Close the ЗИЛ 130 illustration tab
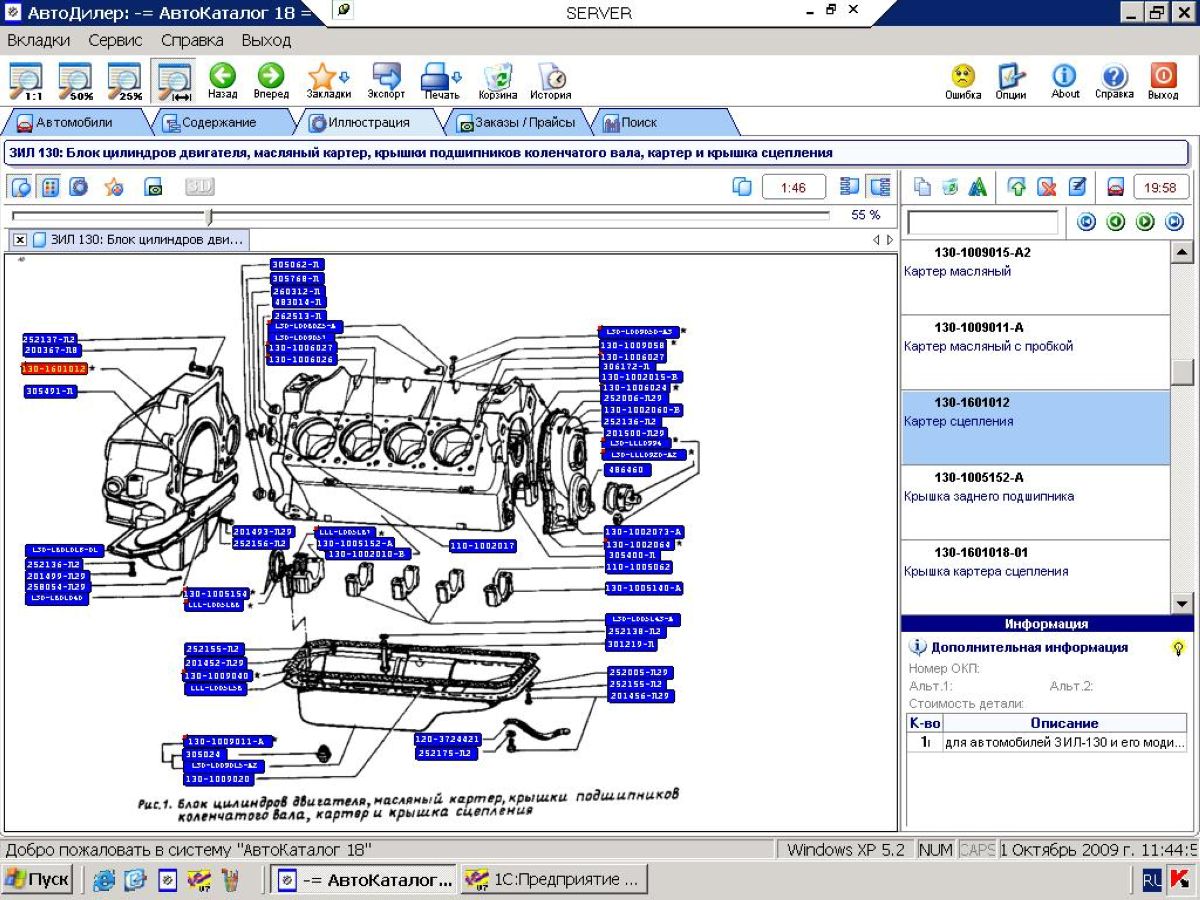1200x900 pixels. click(x=20, y=240)
